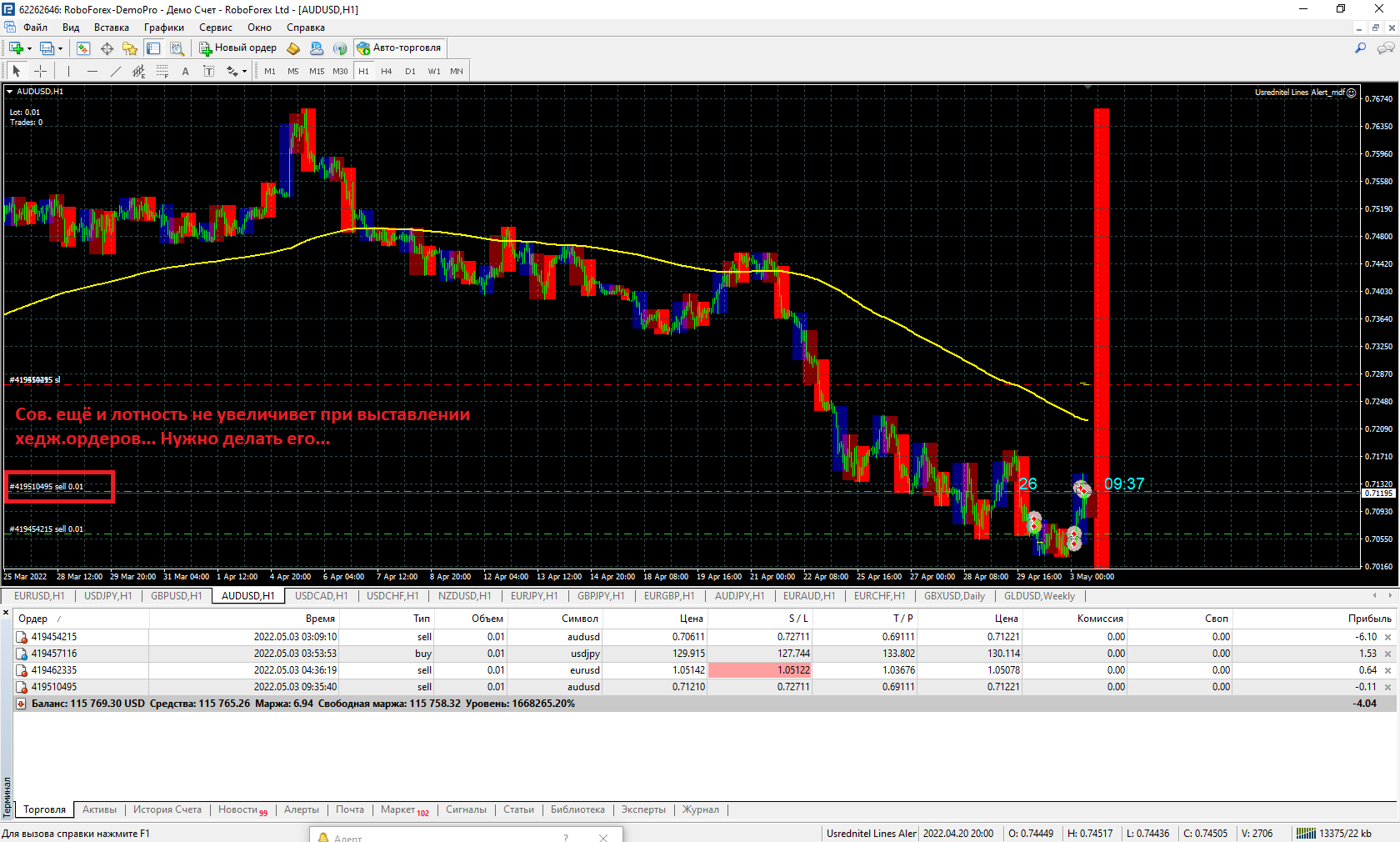Close order 419457116 with its x
Image resolution: width=1400 pixels, height=842 pixels.
coord(1387,654)
